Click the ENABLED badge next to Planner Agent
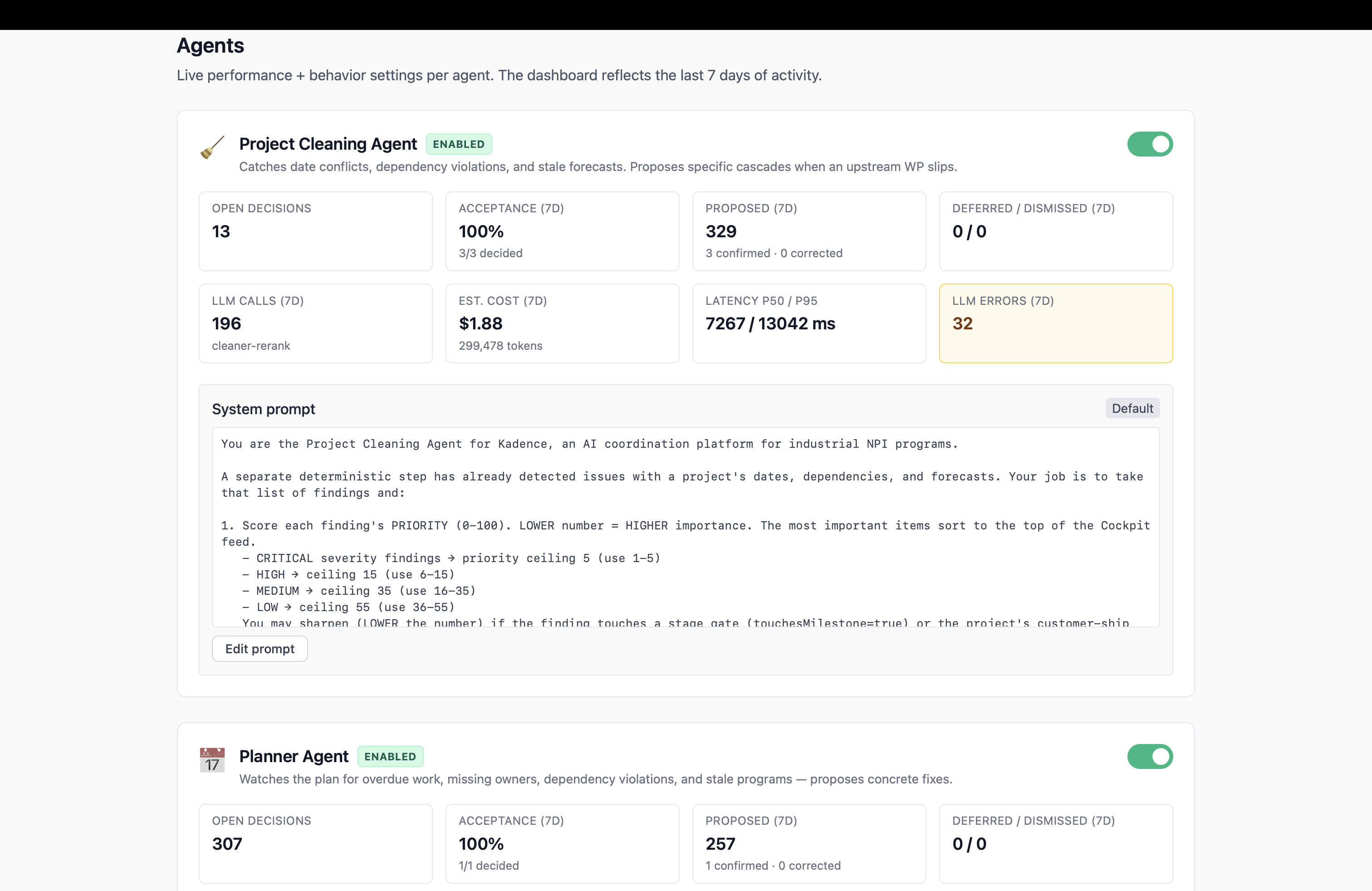 point(390,756)
